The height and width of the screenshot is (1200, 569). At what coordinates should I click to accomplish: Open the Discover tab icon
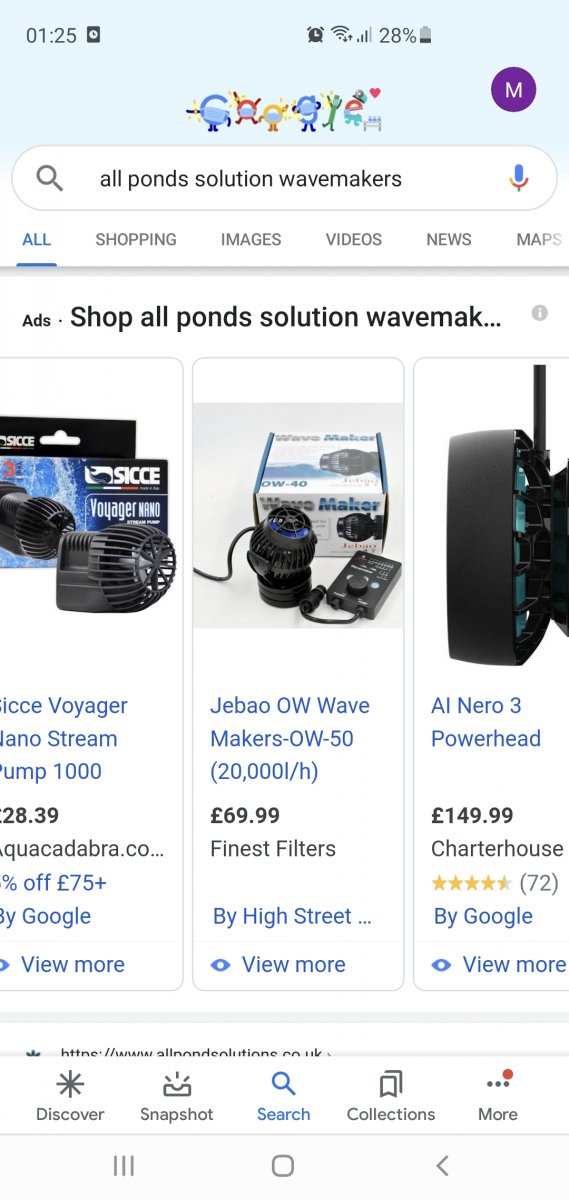pyautogui.click(x=70, y=1084)
